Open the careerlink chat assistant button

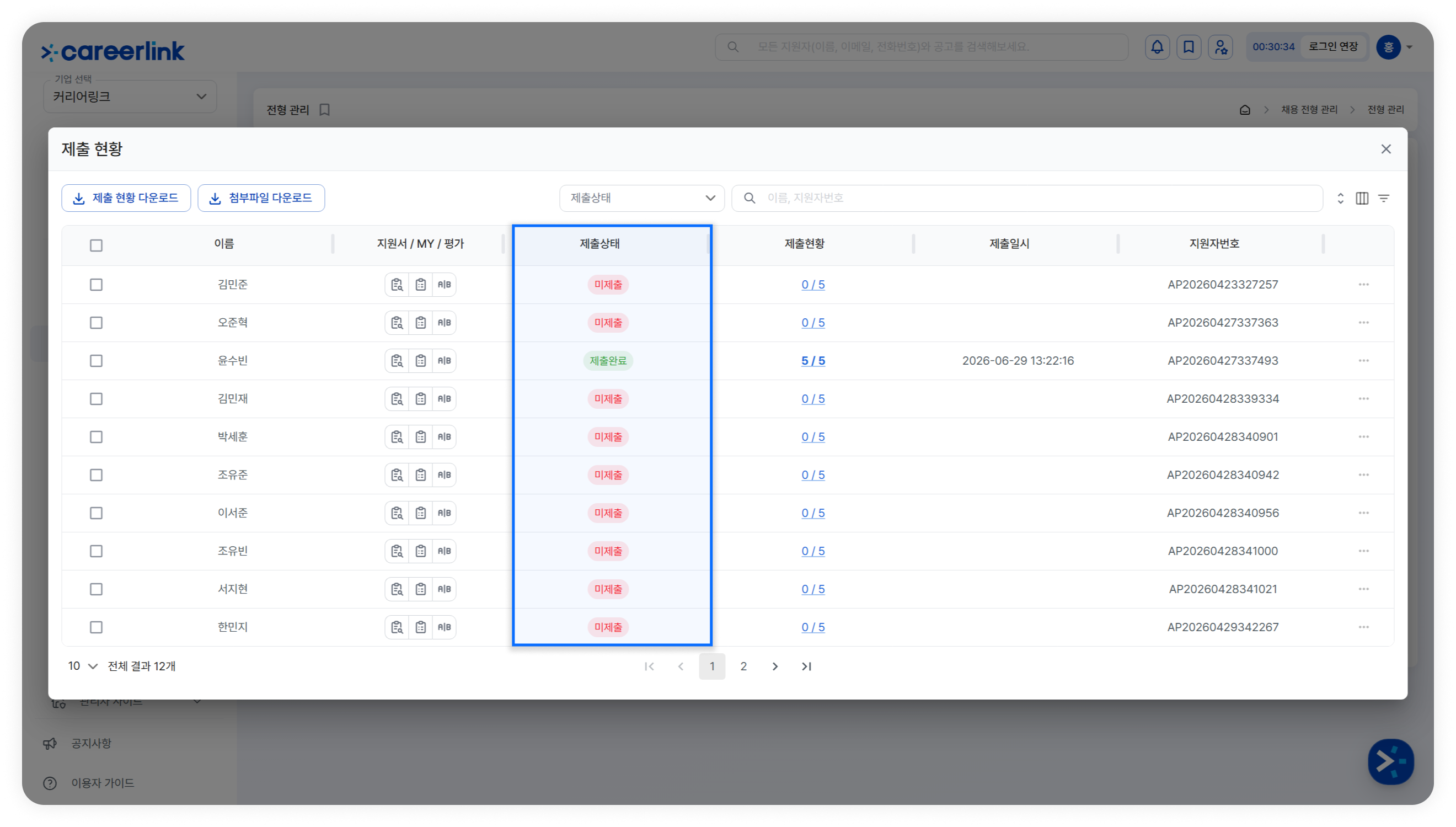point(1390,761)
